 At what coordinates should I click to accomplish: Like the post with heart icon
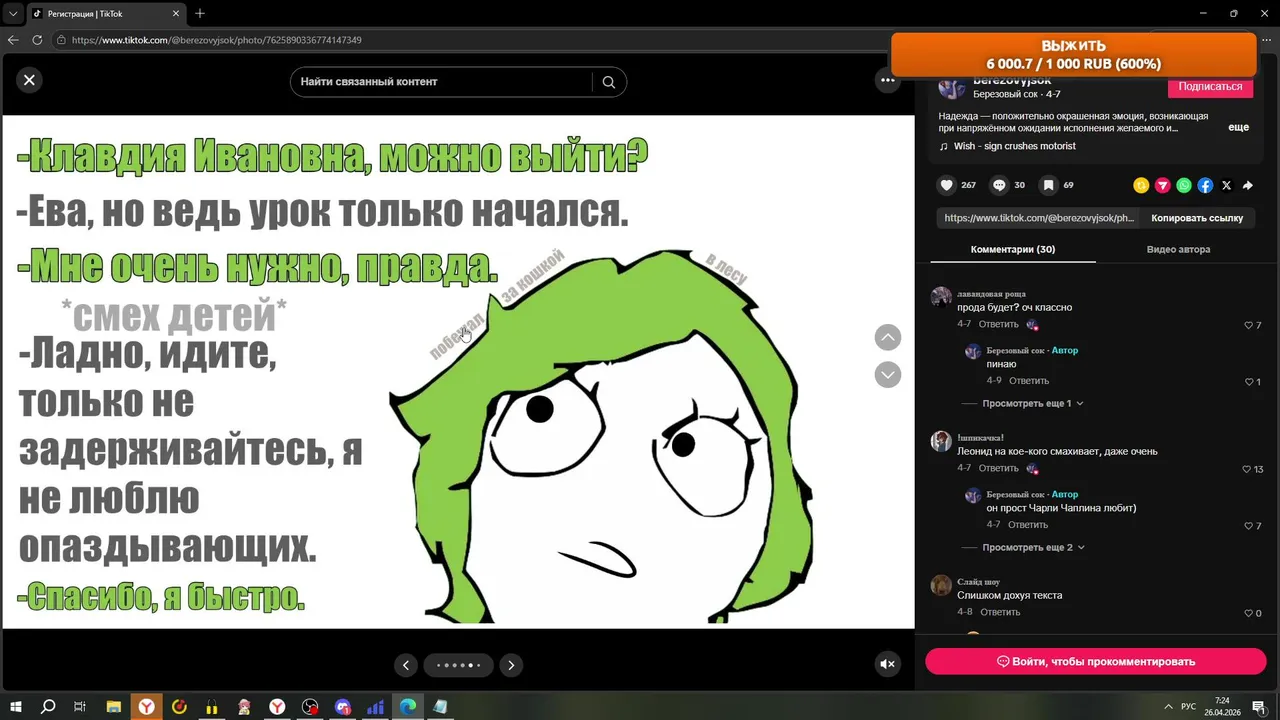point(947,185)
